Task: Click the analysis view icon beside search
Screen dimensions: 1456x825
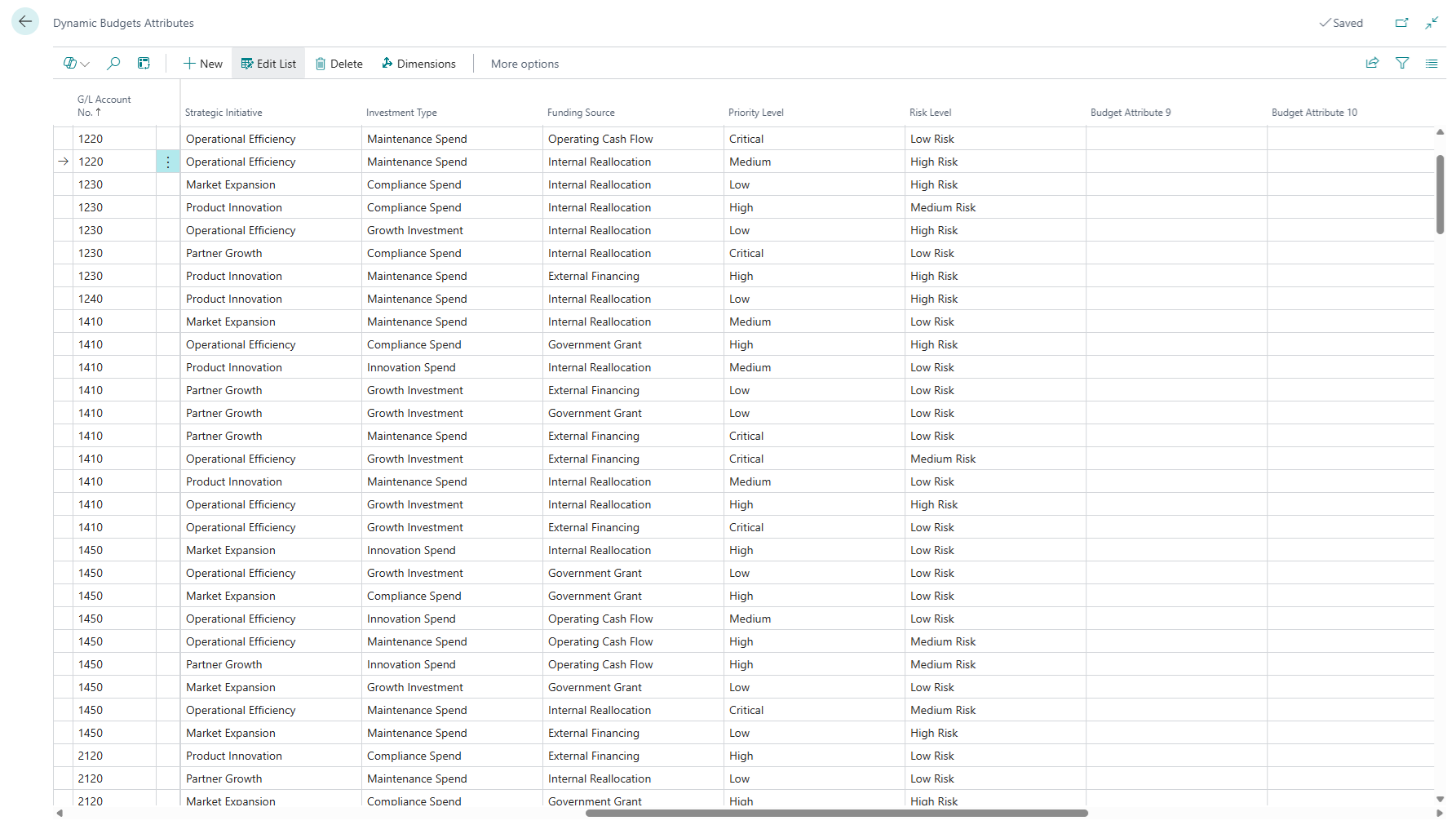Action: (x=144, y=64)
